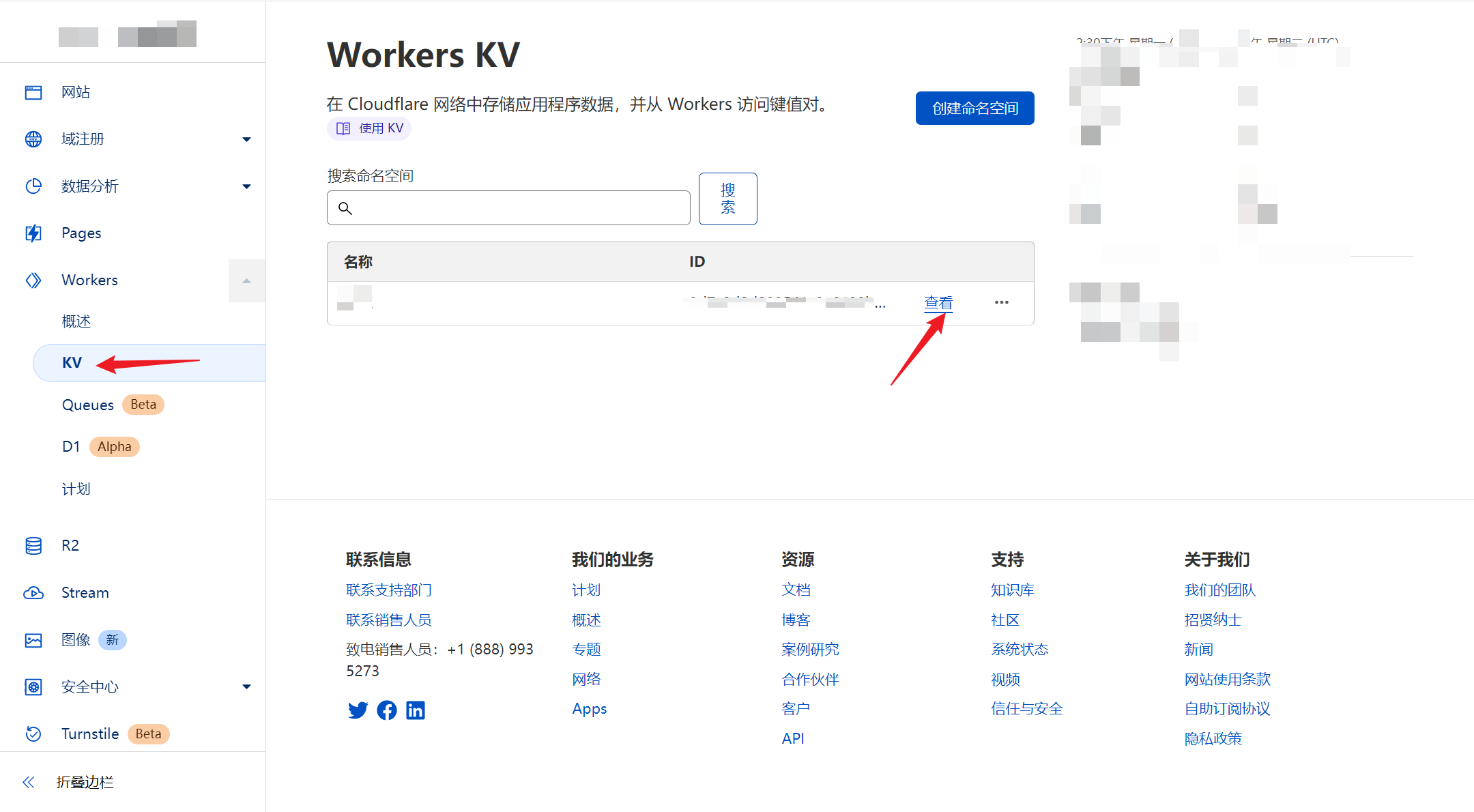The height and width of the screenshot is (812, 1474).
Task: Open the three-dot menu in namespace row
Action: tap(1002, 302)
